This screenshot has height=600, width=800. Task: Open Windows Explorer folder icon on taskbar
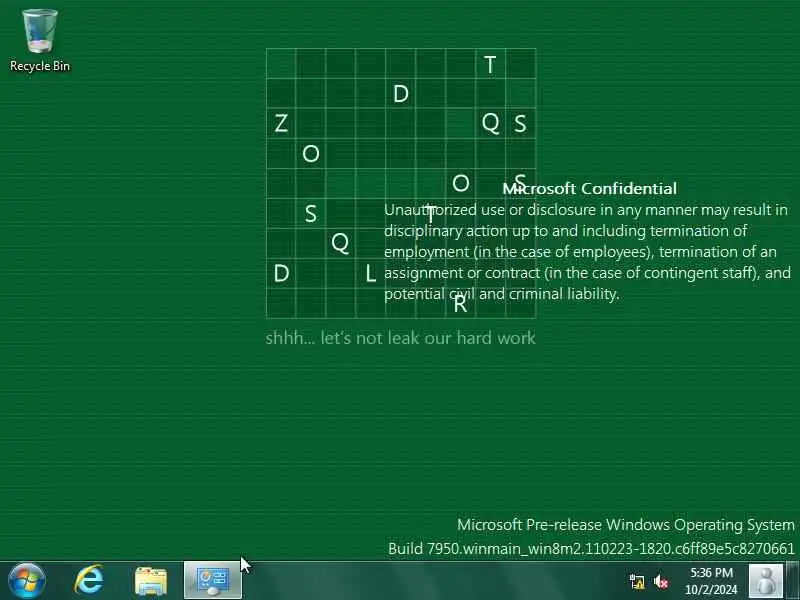click(151, 581)
